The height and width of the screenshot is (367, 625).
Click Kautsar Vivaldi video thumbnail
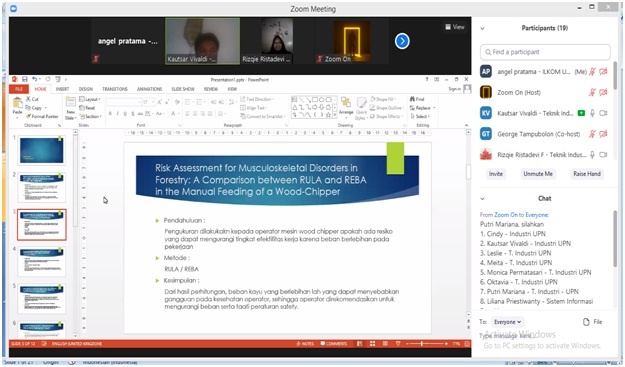(x=202, y=41)
